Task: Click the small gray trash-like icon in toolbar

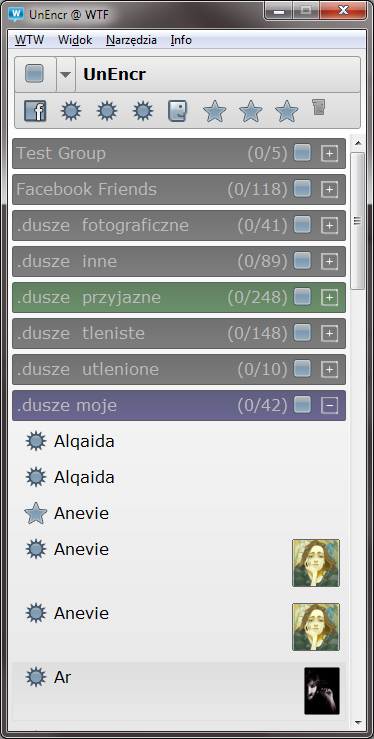Action: click(319, 107)
